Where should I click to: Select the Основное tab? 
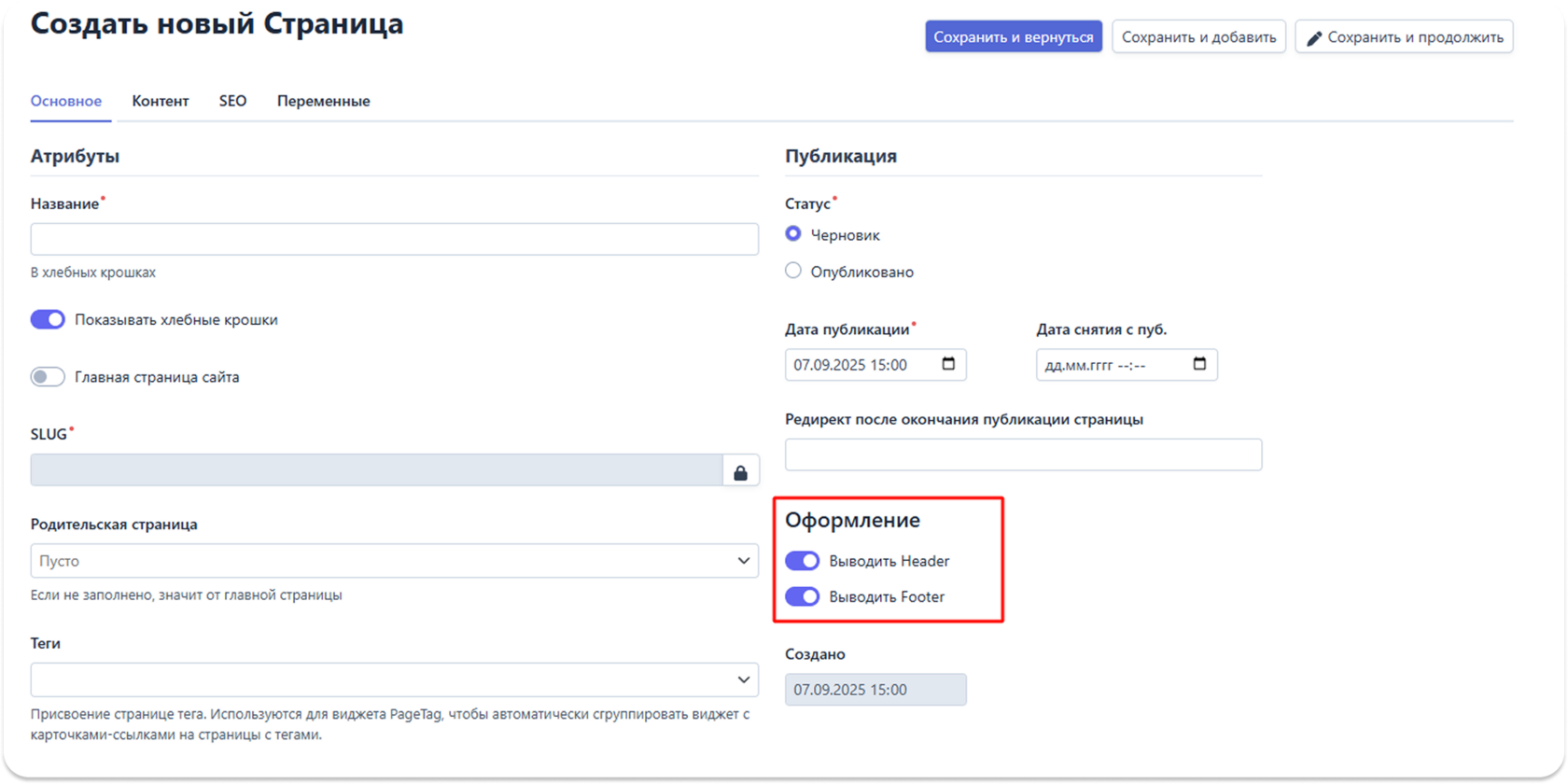click(66, 101)
